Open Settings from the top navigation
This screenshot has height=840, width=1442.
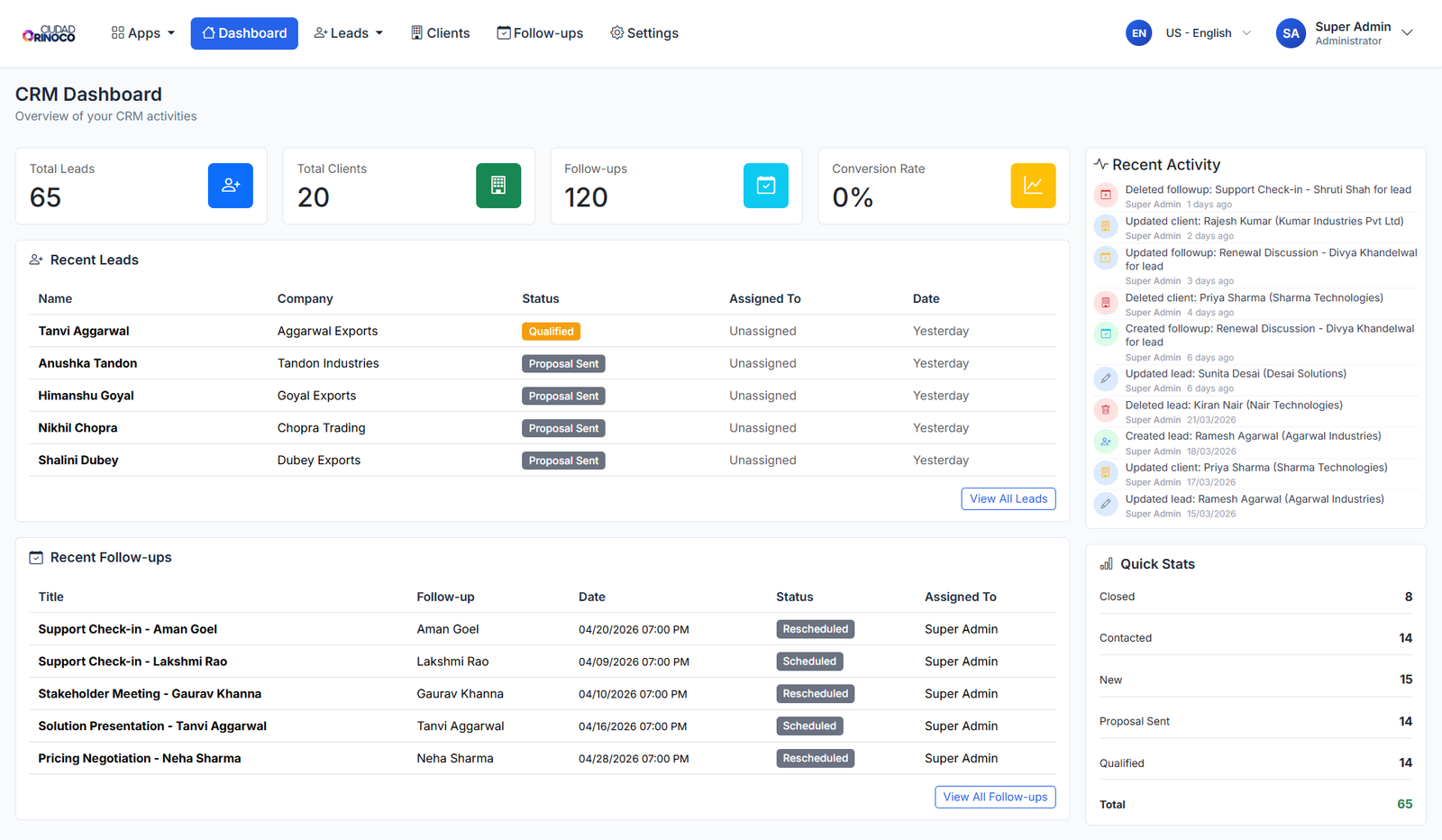643,33
